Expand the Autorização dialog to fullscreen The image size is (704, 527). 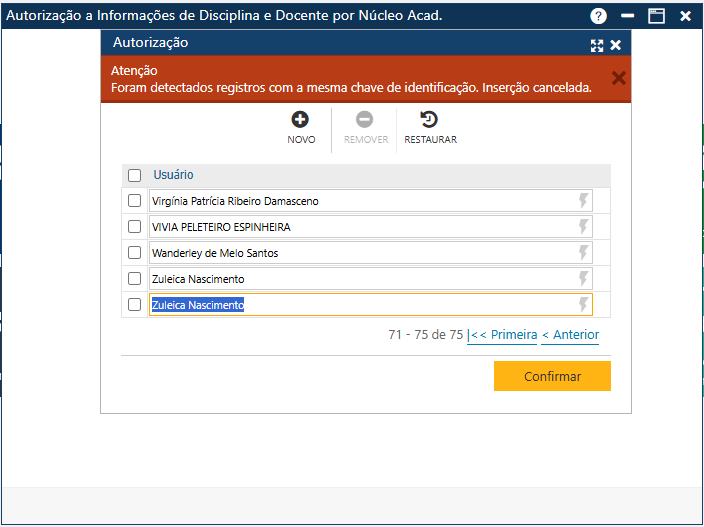(597, 45)
